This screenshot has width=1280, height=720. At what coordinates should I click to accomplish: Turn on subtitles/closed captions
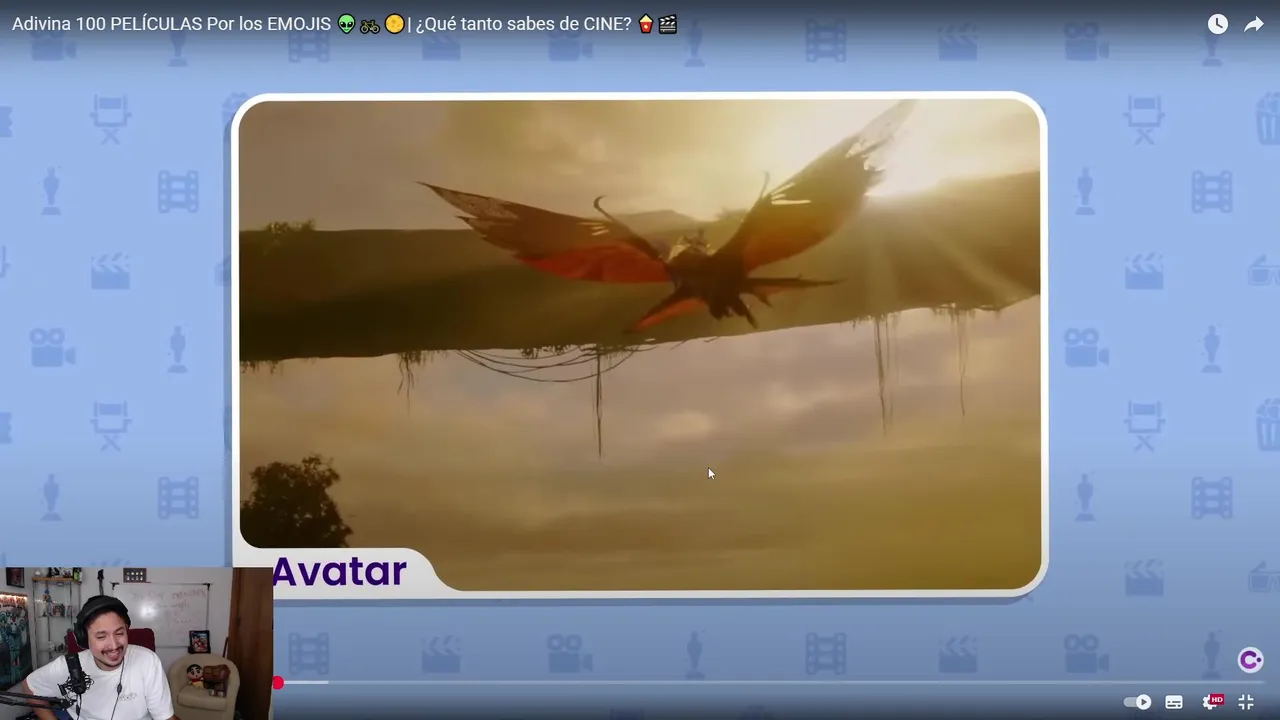click(1174, 702)
